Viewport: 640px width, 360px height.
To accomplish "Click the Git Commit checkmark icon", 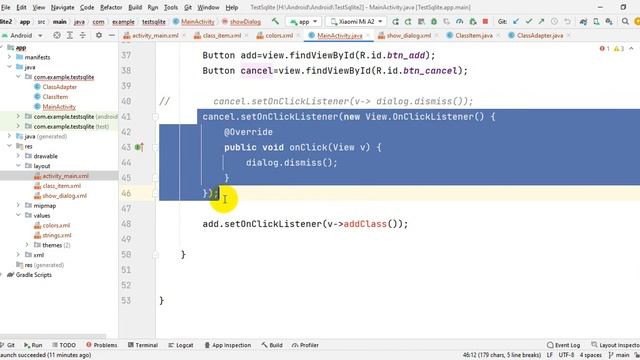I will pyautogui.click(x=529, y=21).
